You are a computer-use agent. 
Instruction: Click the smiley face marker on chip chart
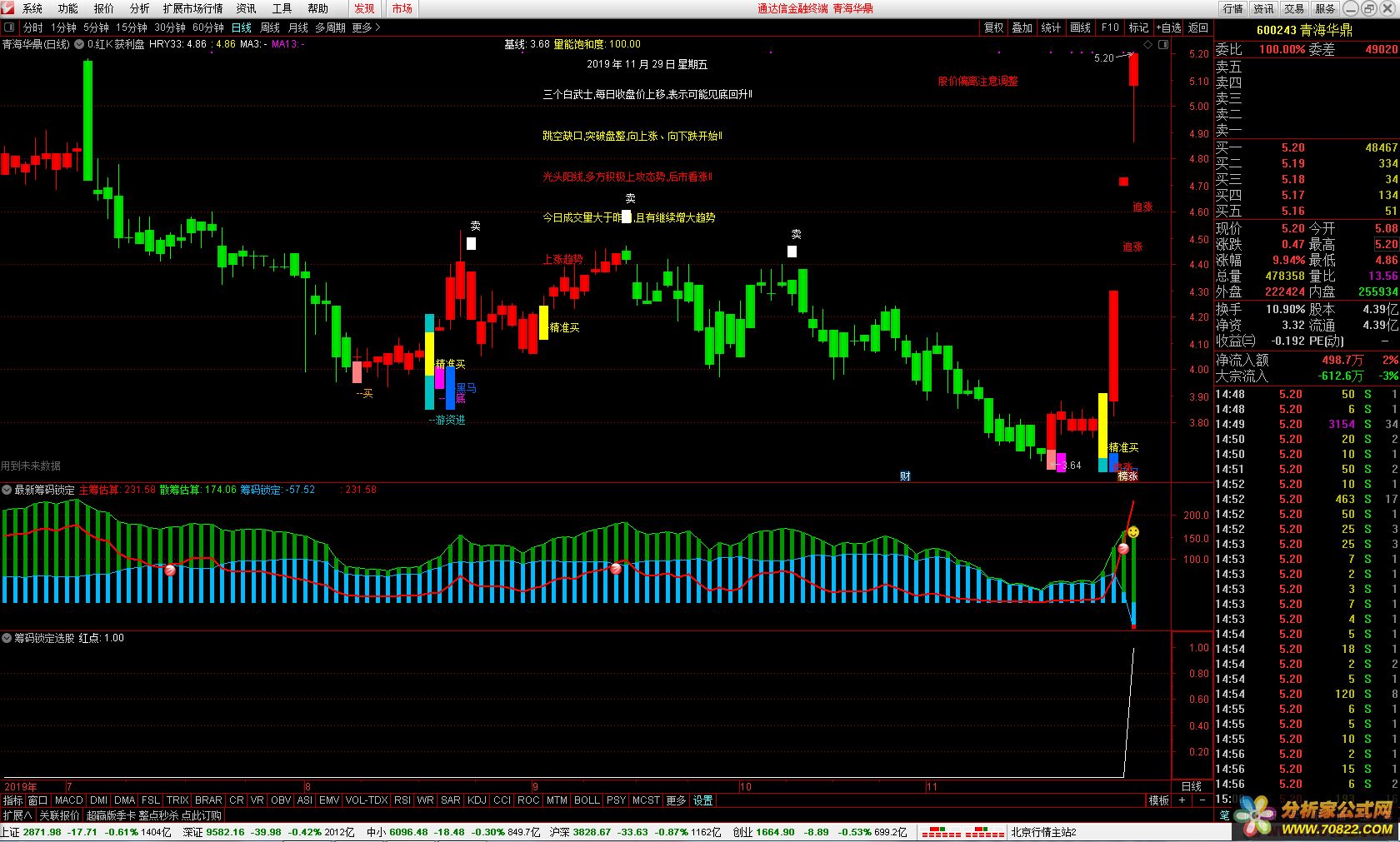click(x=1133, y=531)
